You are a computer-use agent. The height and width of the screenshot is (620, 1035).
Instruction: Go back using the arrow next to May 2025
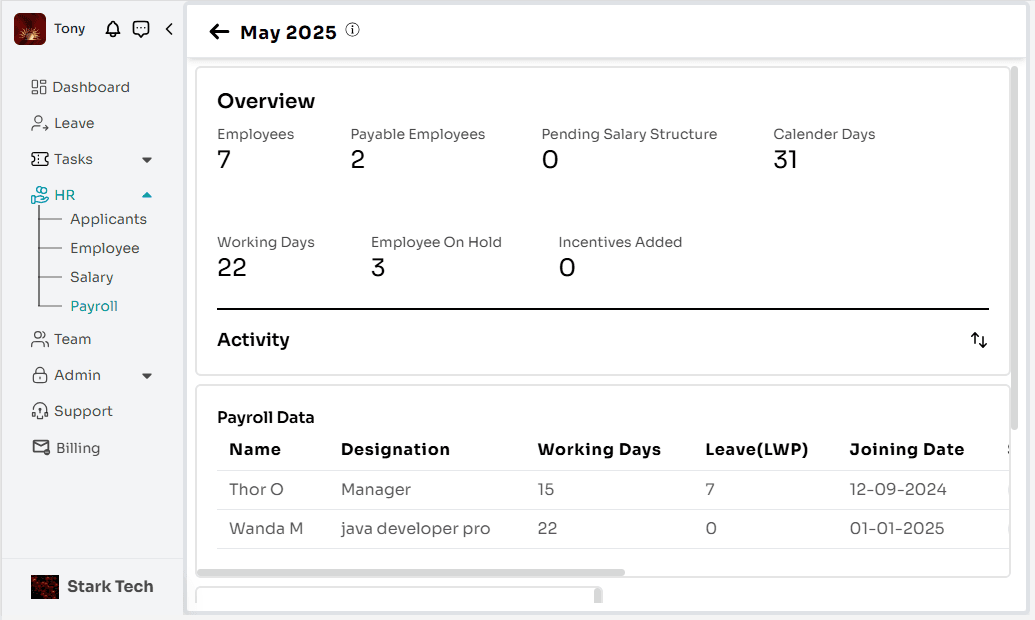[x=219, y=31]
